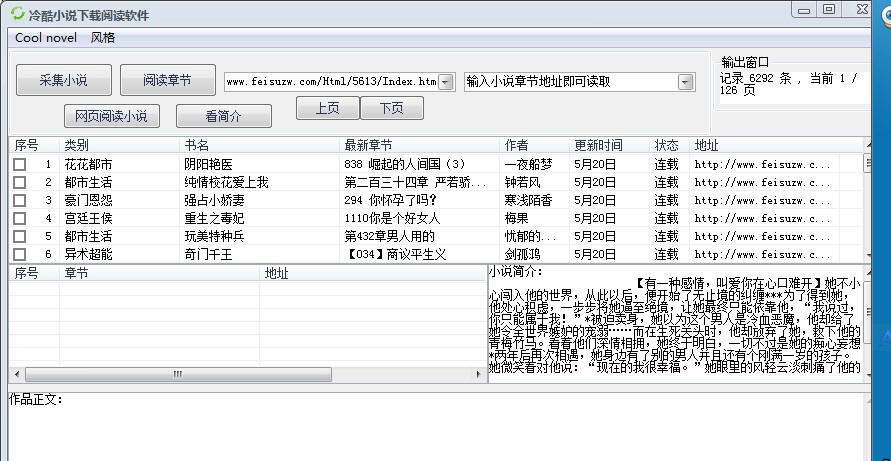Sort by the 作者 column header

pos(534,146)
